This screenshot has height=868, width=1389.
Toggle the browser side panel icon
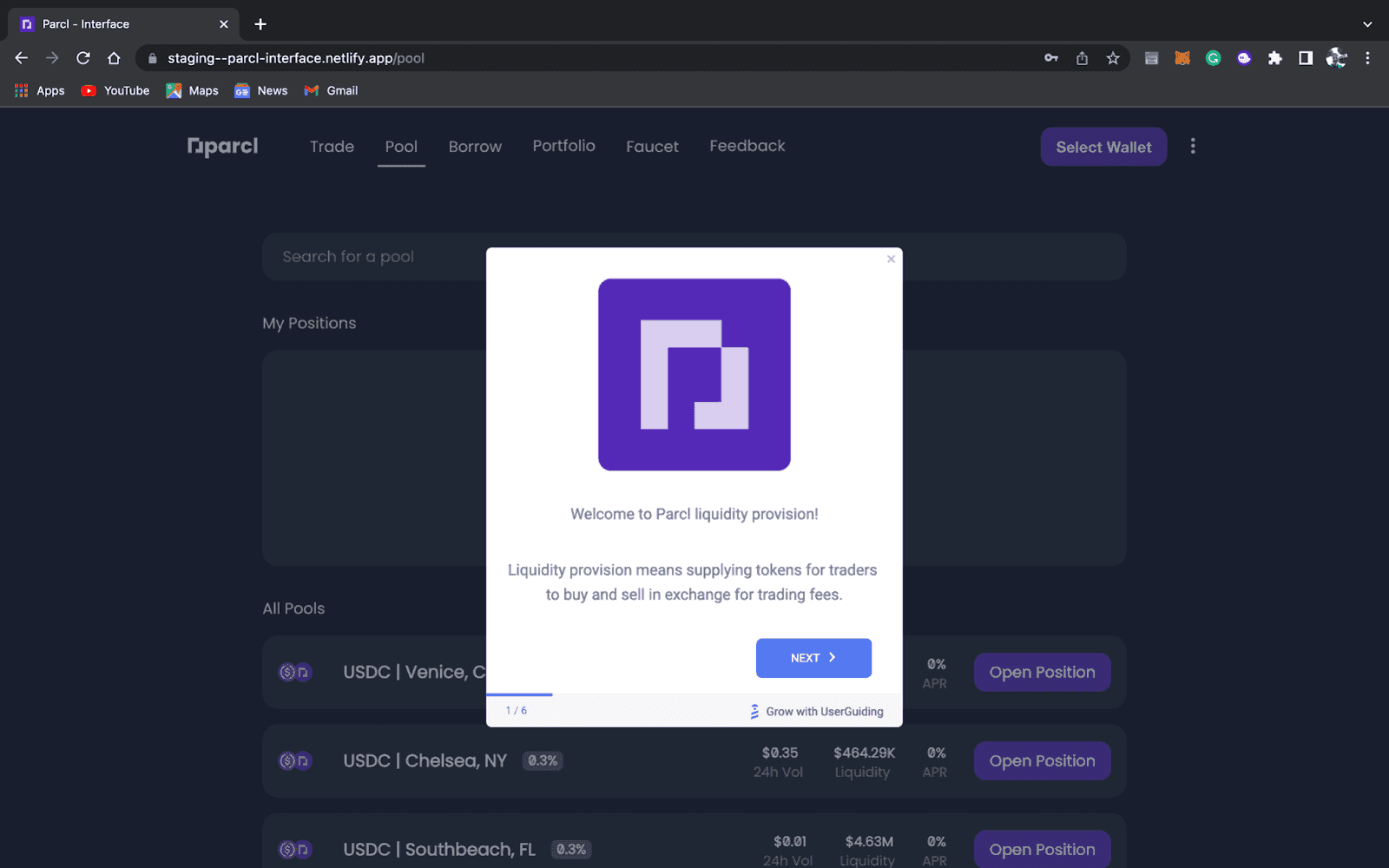(1306, 58)
